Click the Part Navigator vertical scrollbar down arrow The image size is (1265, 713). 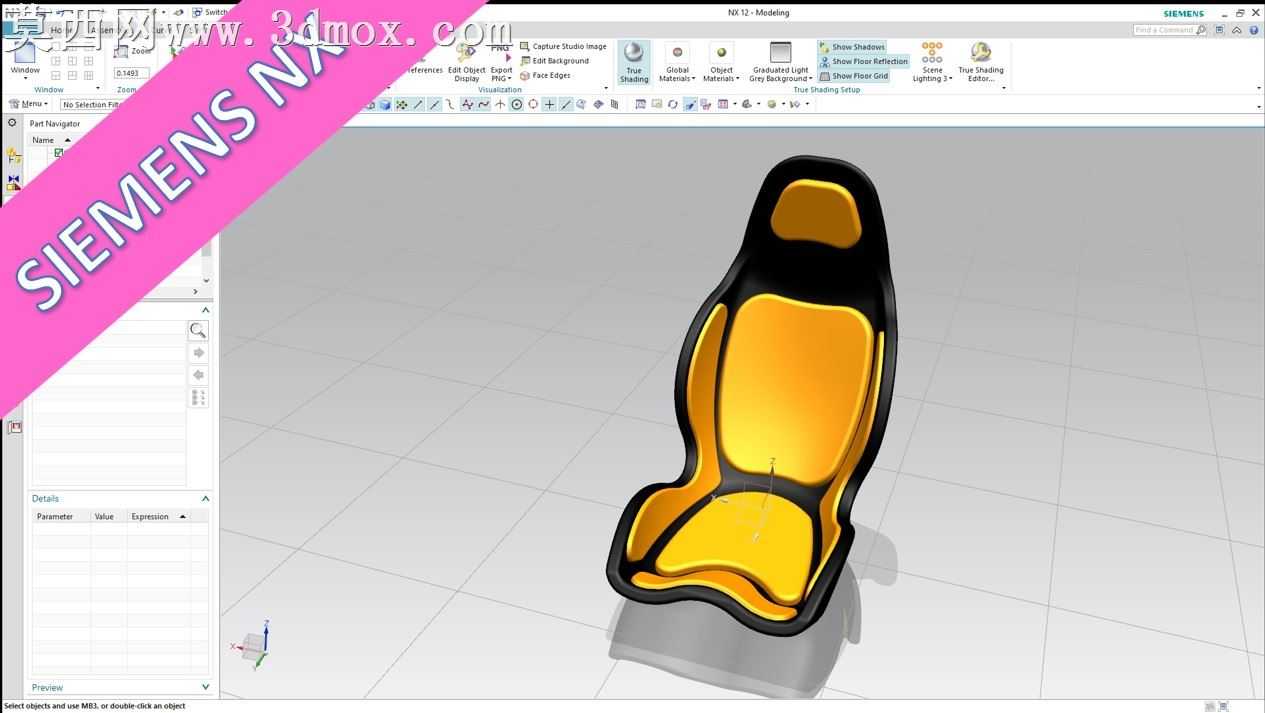[x=206, y=280]
